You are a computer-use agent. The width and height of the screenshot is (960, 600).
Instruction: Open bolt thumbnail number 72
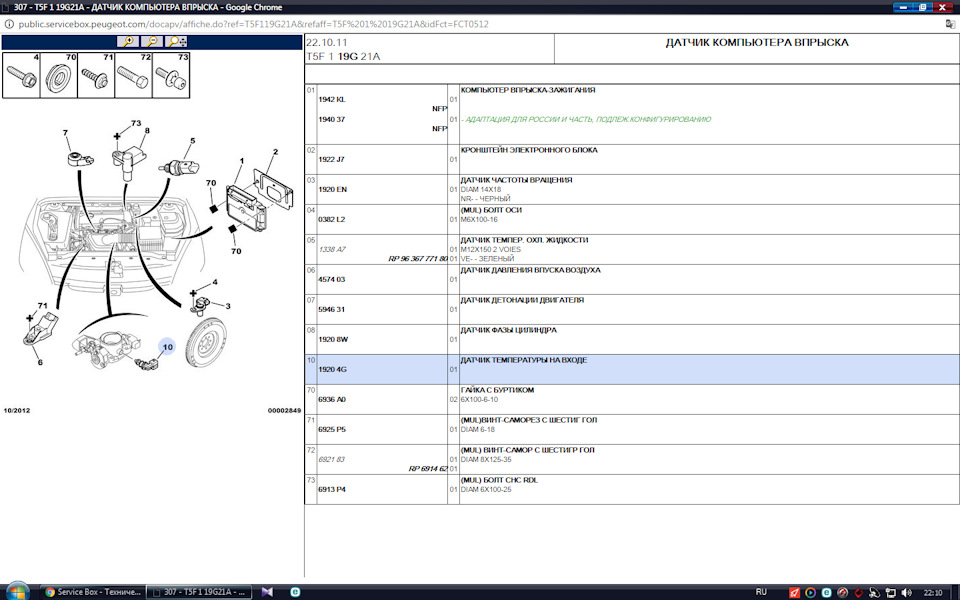(x=133, y=75)
